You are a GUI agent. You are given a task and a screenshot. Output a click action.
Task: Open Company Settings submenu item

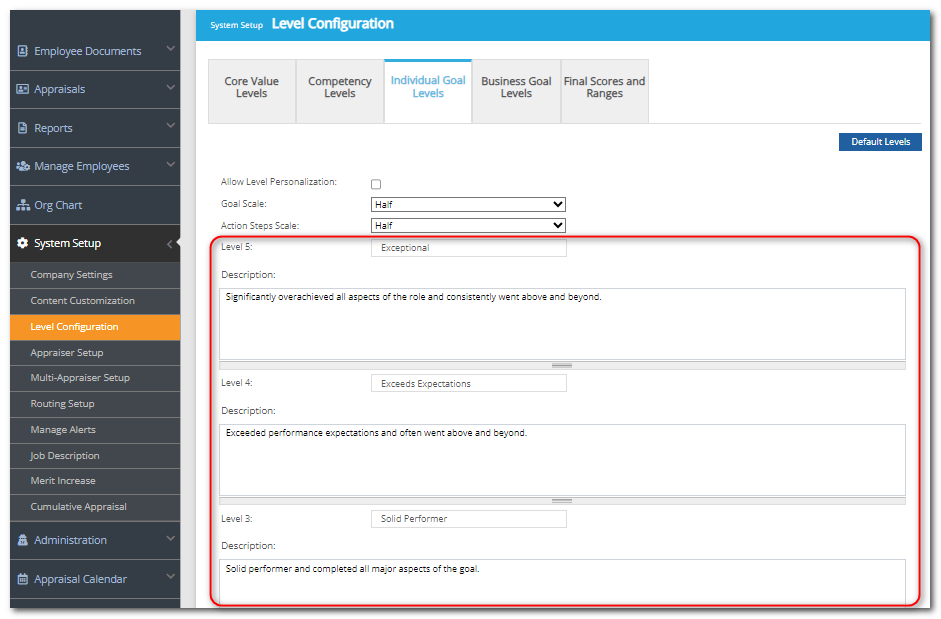(x=95, y=275)
